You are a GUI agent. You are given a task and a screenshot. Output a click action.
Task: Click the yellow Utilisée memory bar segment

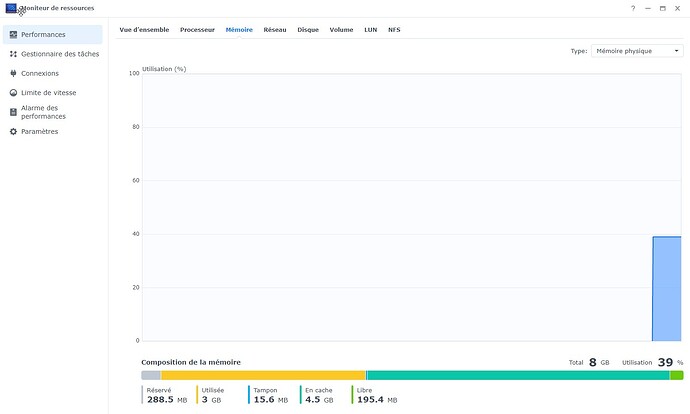click(262, 375)
